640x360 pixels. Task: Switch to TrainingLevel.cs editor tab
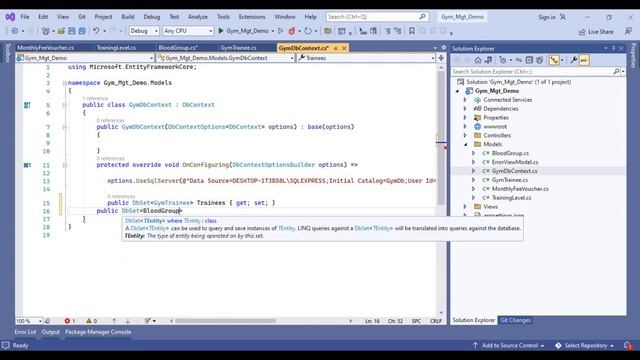(x=116, y=48)
